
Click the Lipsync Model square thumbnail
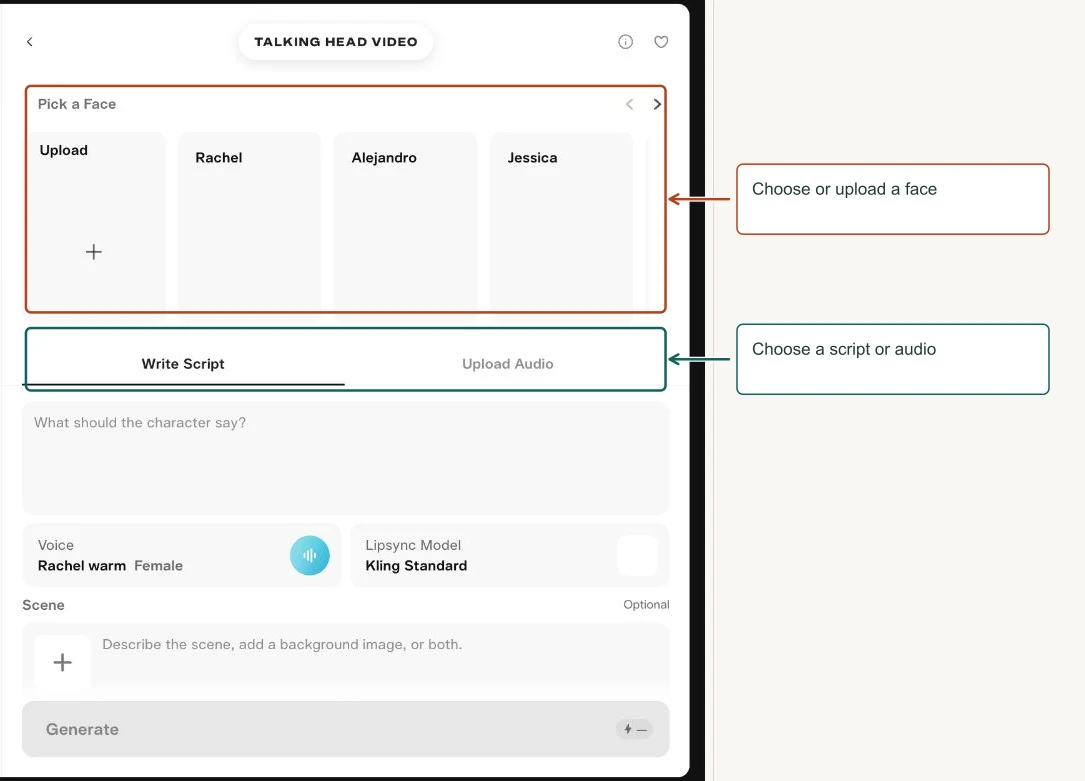(x=637, y=555)
